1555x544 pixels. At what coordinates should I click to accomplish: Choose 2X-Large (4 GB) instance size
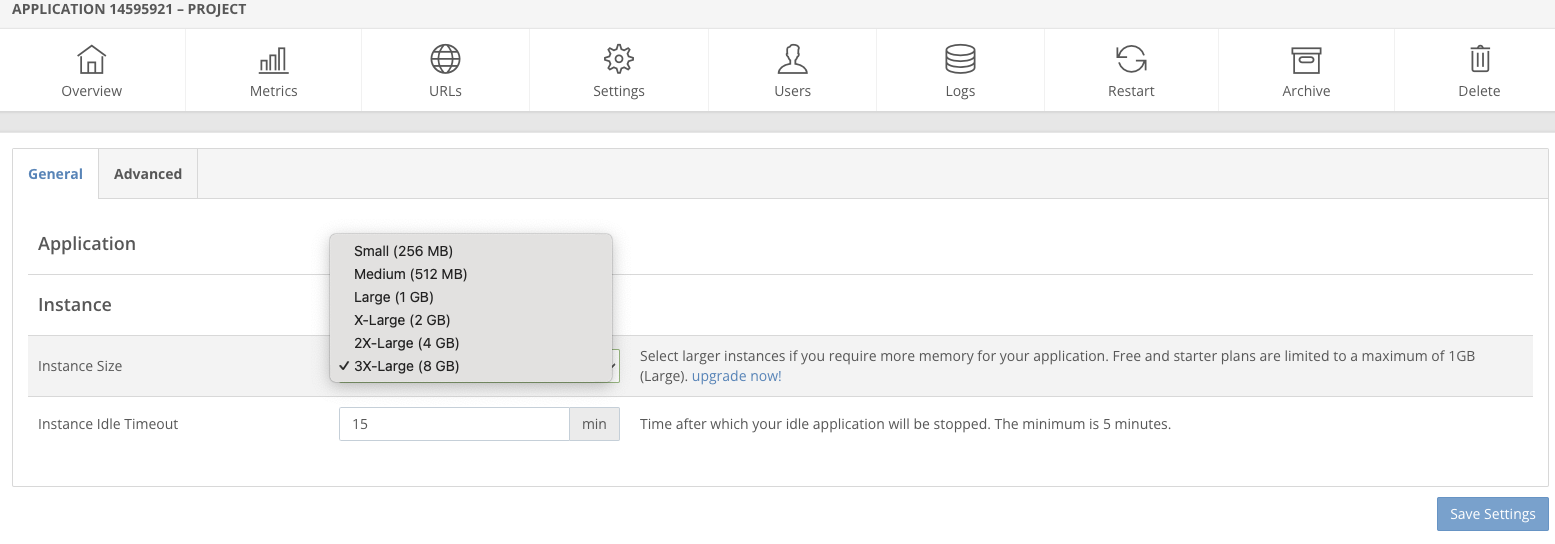(x=406, y=343)
